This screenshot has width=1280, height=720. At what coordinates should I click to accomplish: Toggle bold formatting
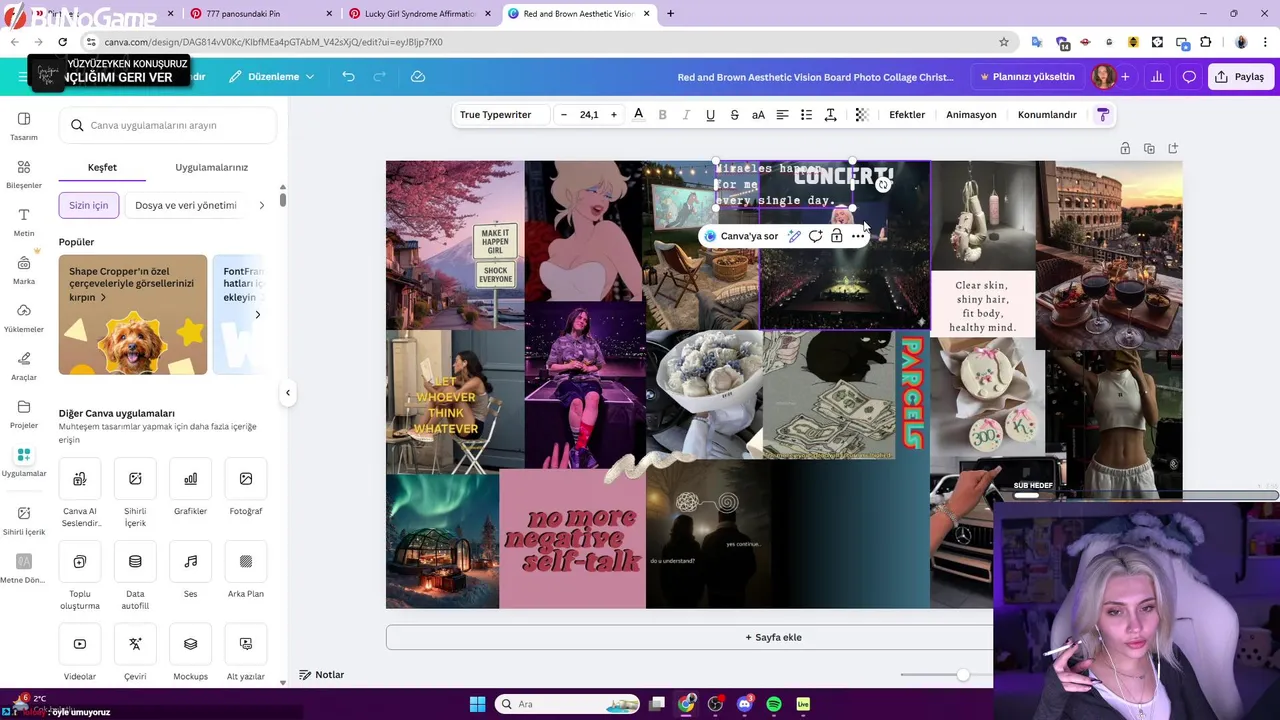[662, 114]
